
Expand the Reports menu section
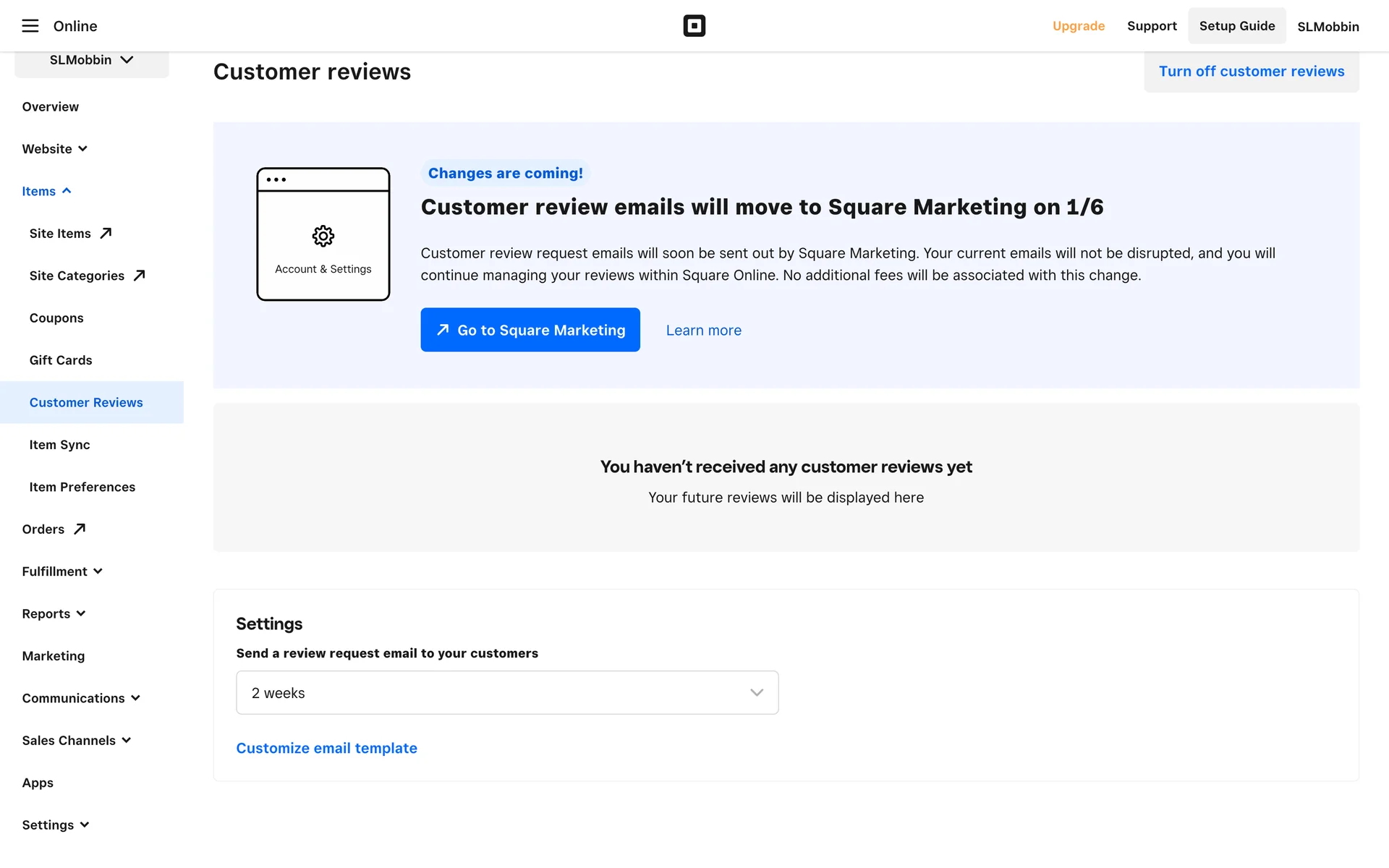pos(54,613)
